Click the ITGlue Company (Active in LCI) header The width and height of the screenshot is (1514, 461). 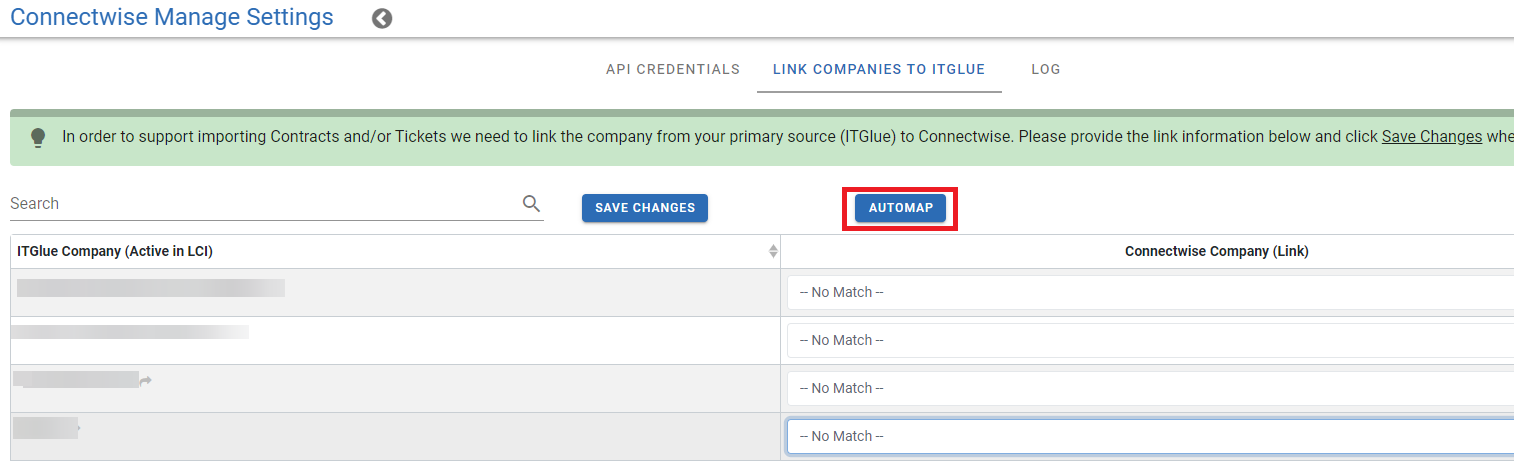pos(115,252)
